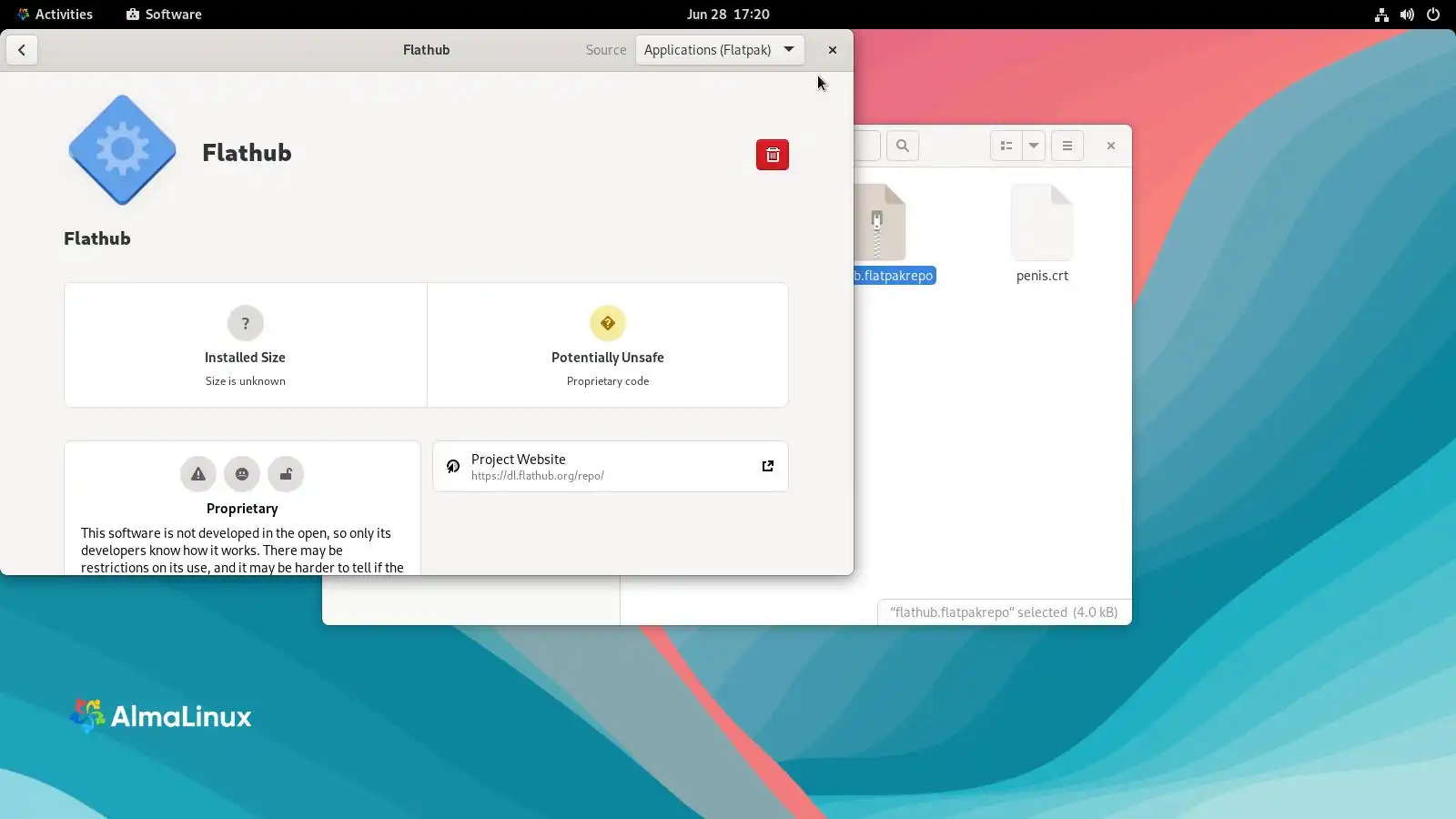Click the large Flathub gear app icon
1456x819 pixels.
122,149
